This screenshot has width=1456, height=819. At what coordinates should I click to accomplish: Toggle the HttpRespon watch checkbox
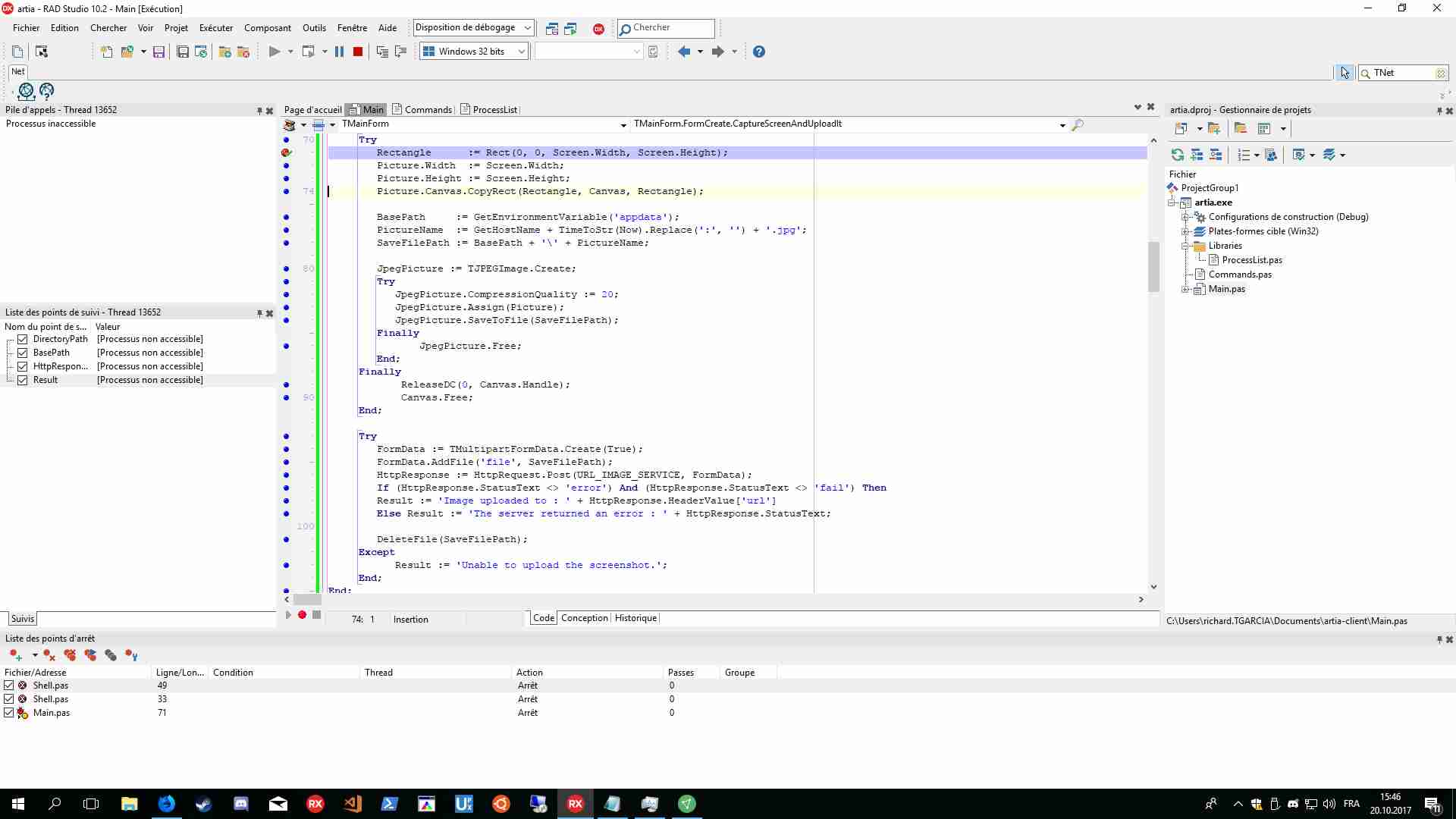23,366
